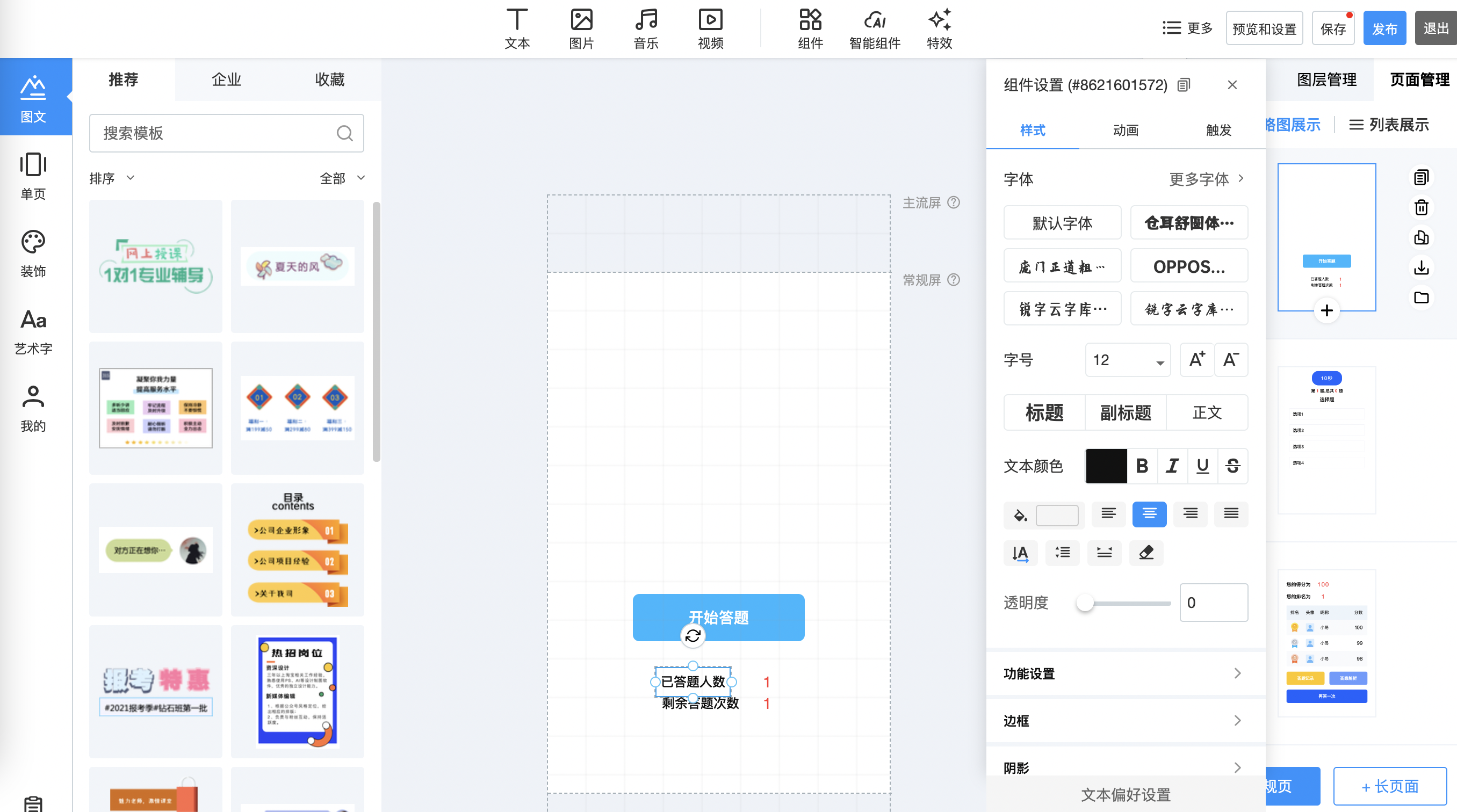The width and height of the screenshot is (1457, 812).
Task: Toggle bold formatting
Action: point(1142,466)
